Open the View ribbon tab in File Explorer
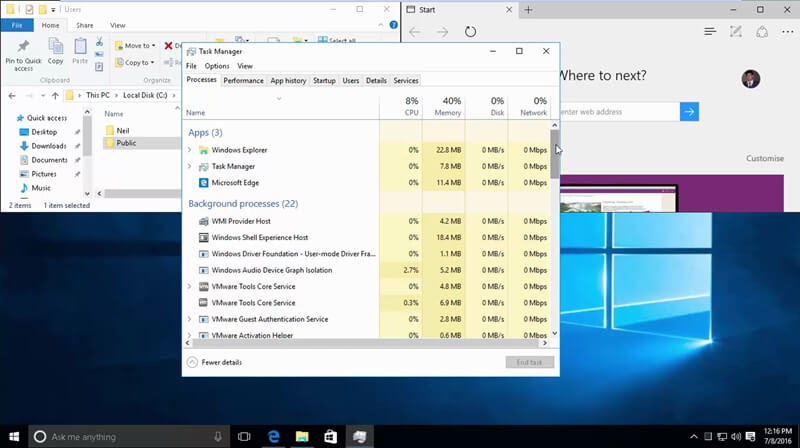Viewport: 800px width, 448px height. coord(117,25)
